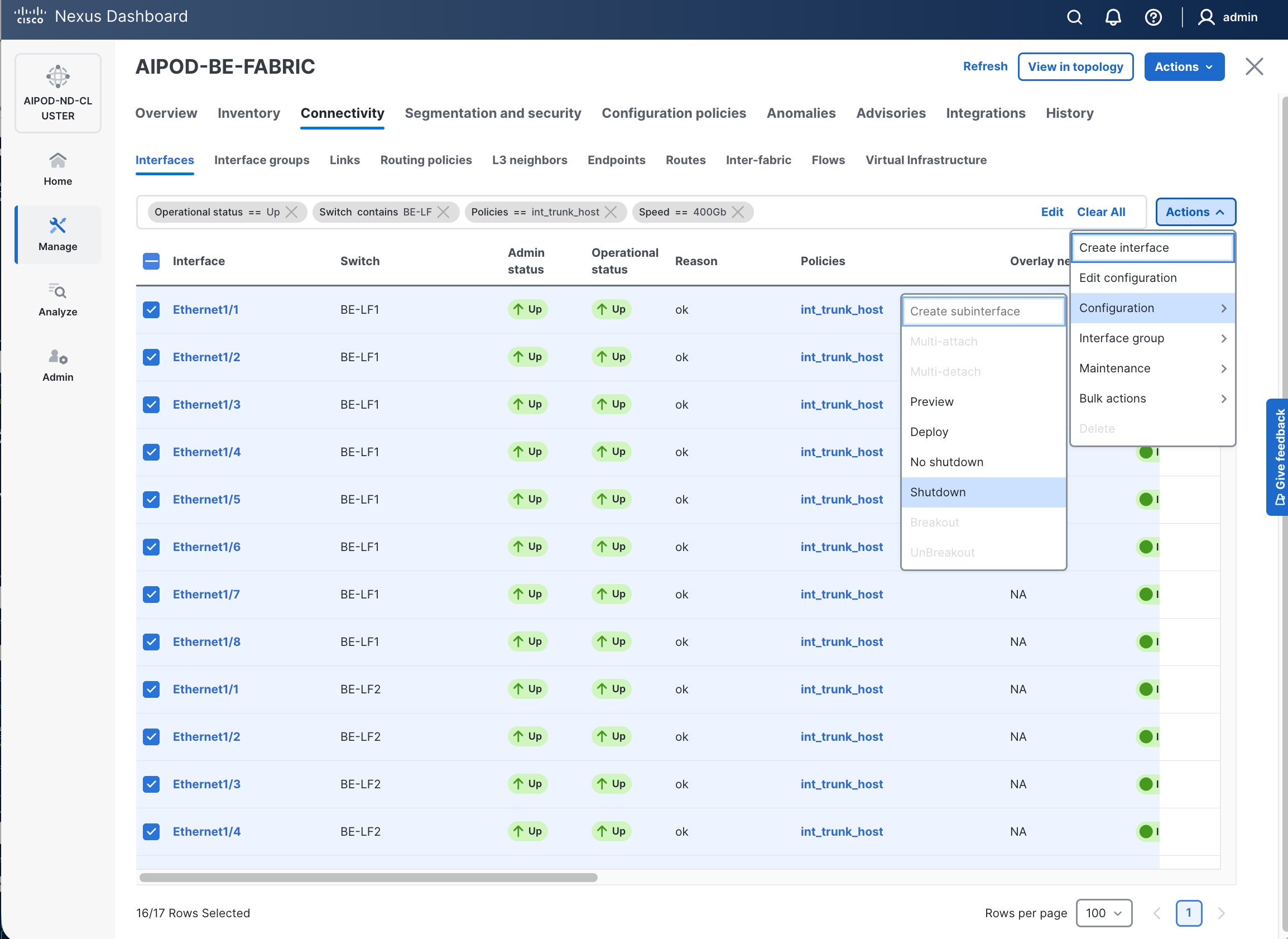Open the notification bell
Screen dimensions: 1288x939
1113,17
